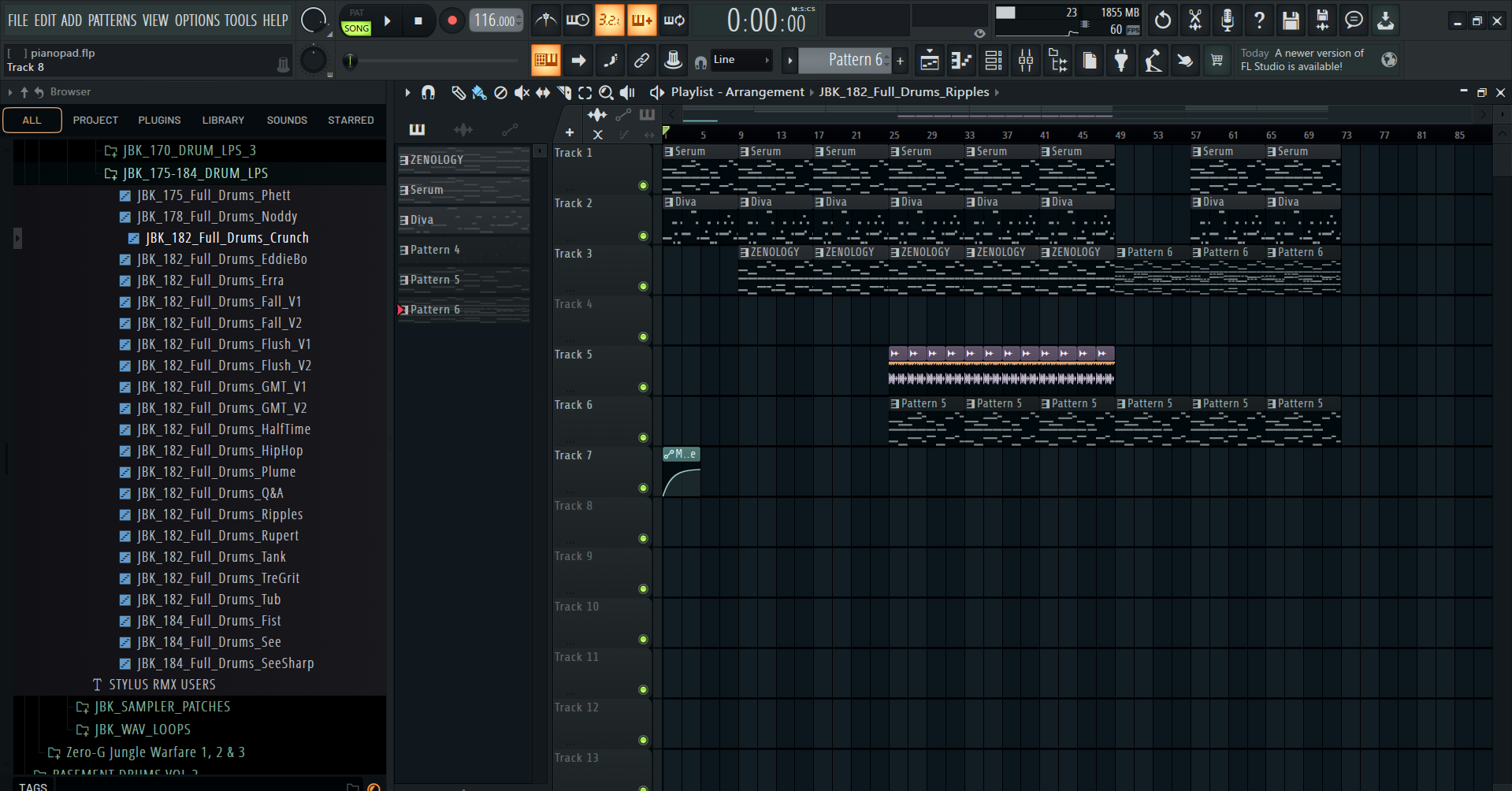Toggle Track 4 mute dot
This screenshot has height=791, width=1512.
[643, 337]
